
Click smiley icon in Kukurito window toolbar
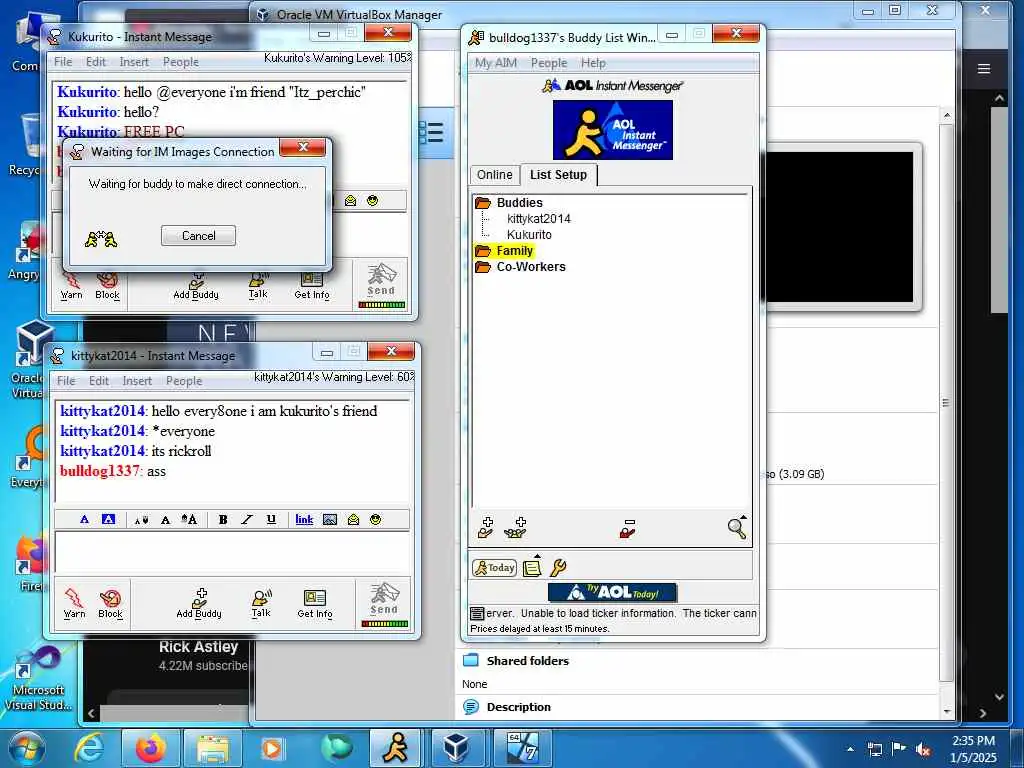(x=372, y=200)
